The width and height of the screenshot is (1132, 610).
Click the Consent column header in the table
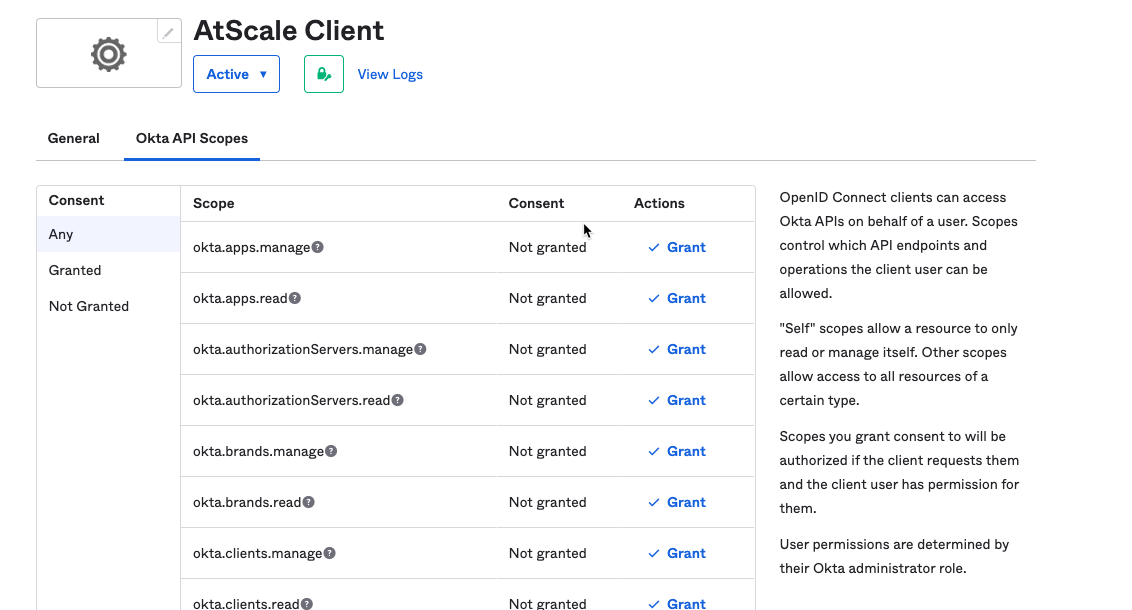[x=536, y=203]
